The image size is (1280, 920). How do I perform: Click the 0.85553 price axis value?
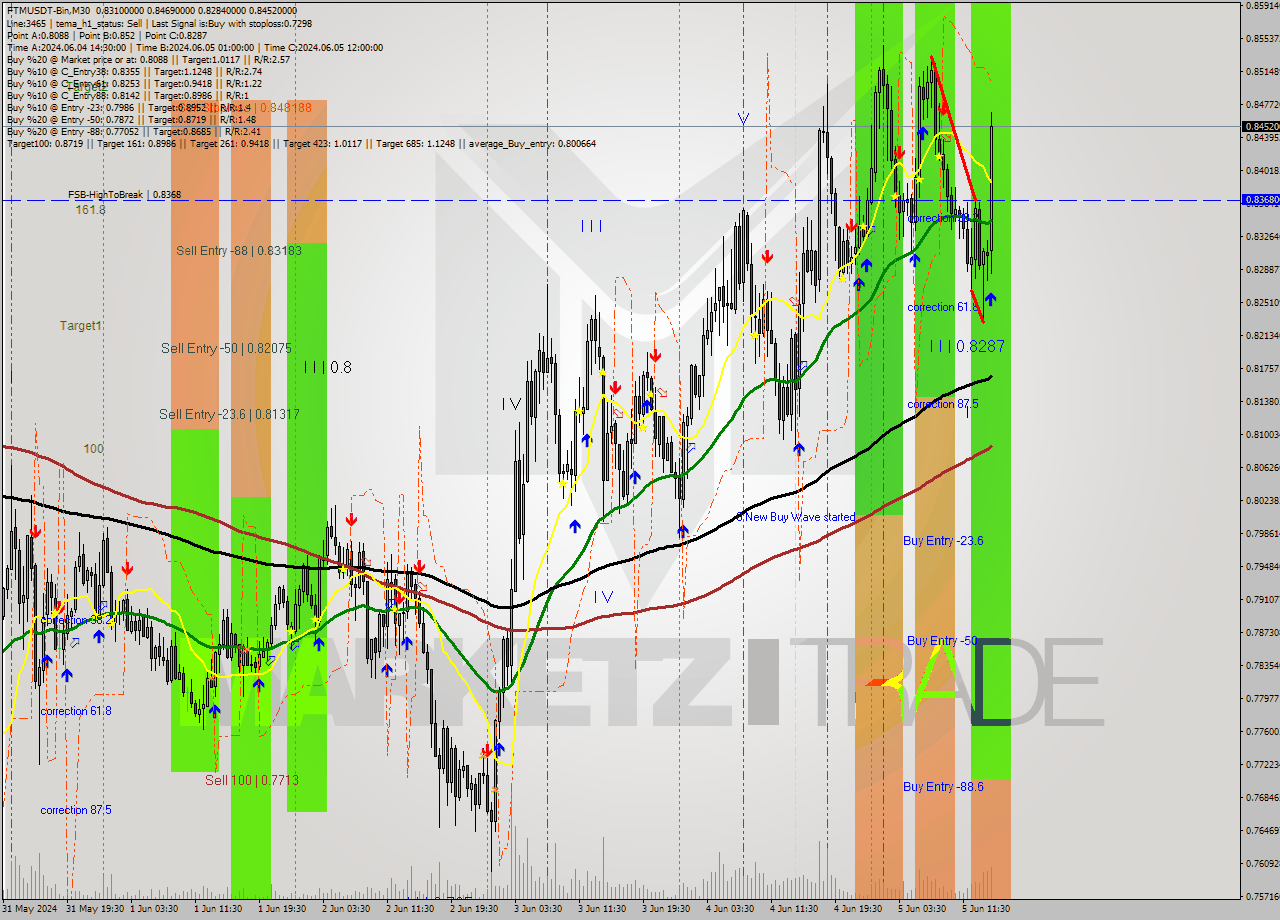point(1262,38)
